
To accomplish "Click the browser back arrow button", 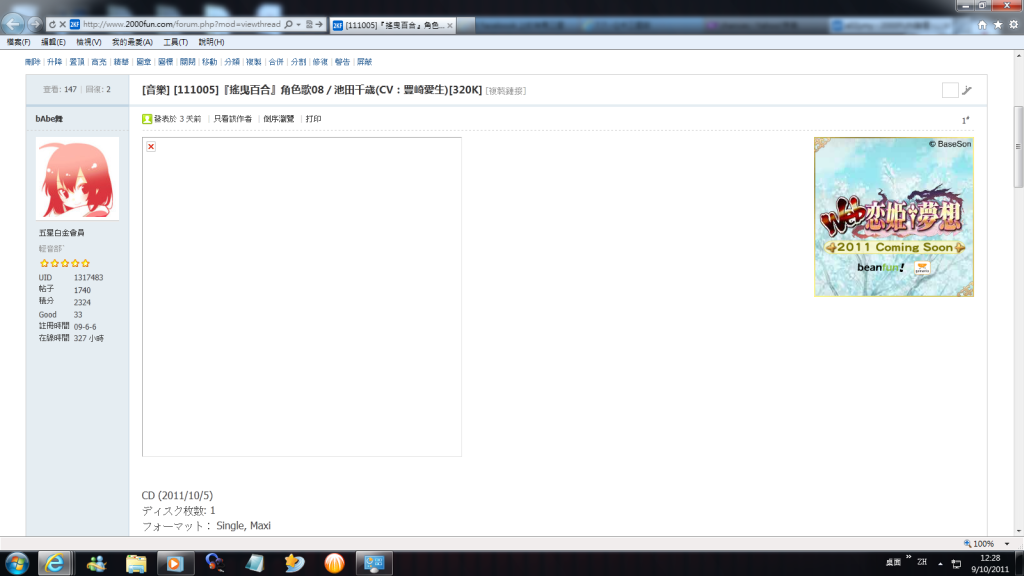I will (x=15, y=23).
